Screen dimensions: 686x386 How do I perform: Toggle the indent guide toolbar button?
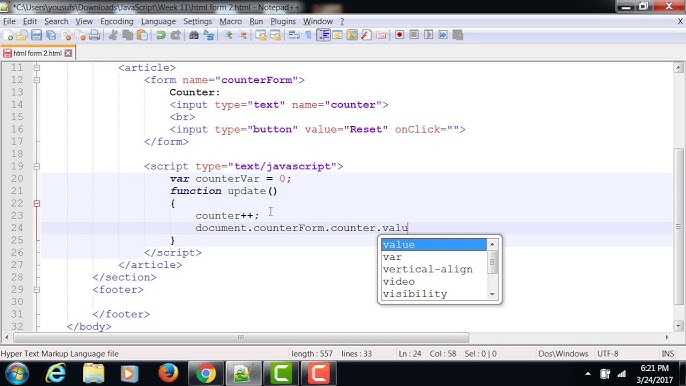323,35
